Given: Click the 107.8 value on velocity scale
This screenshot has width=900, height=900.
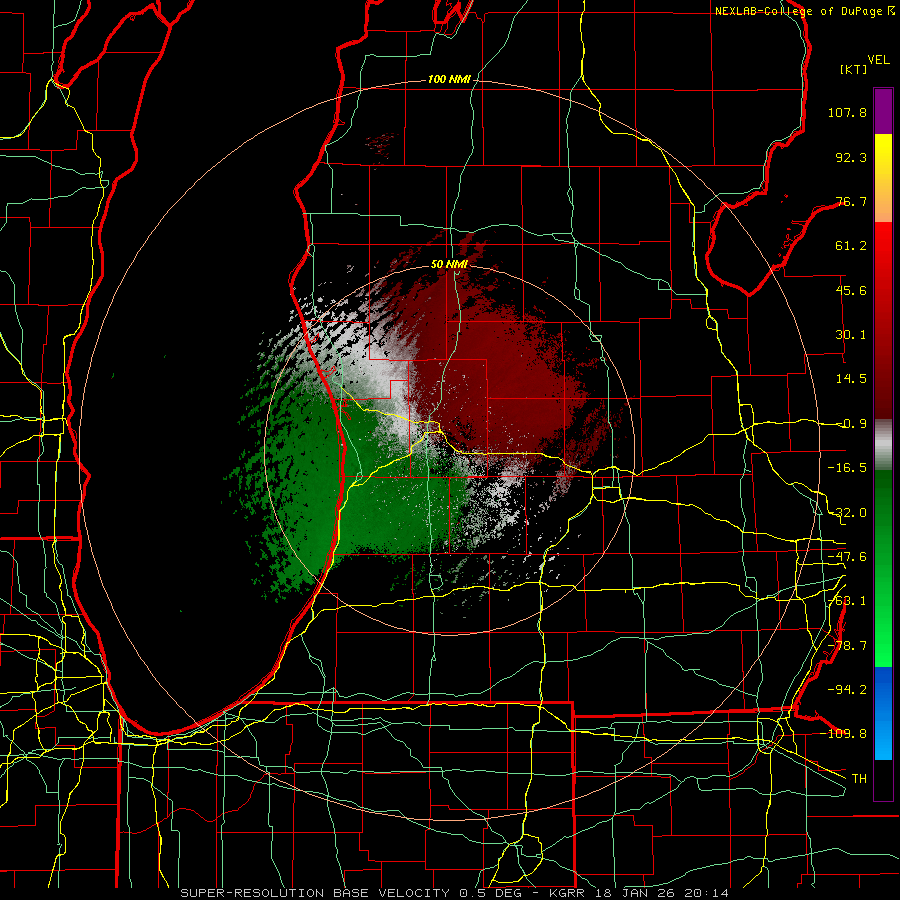Looking at the screenshot, I should (x=847, y=112).
